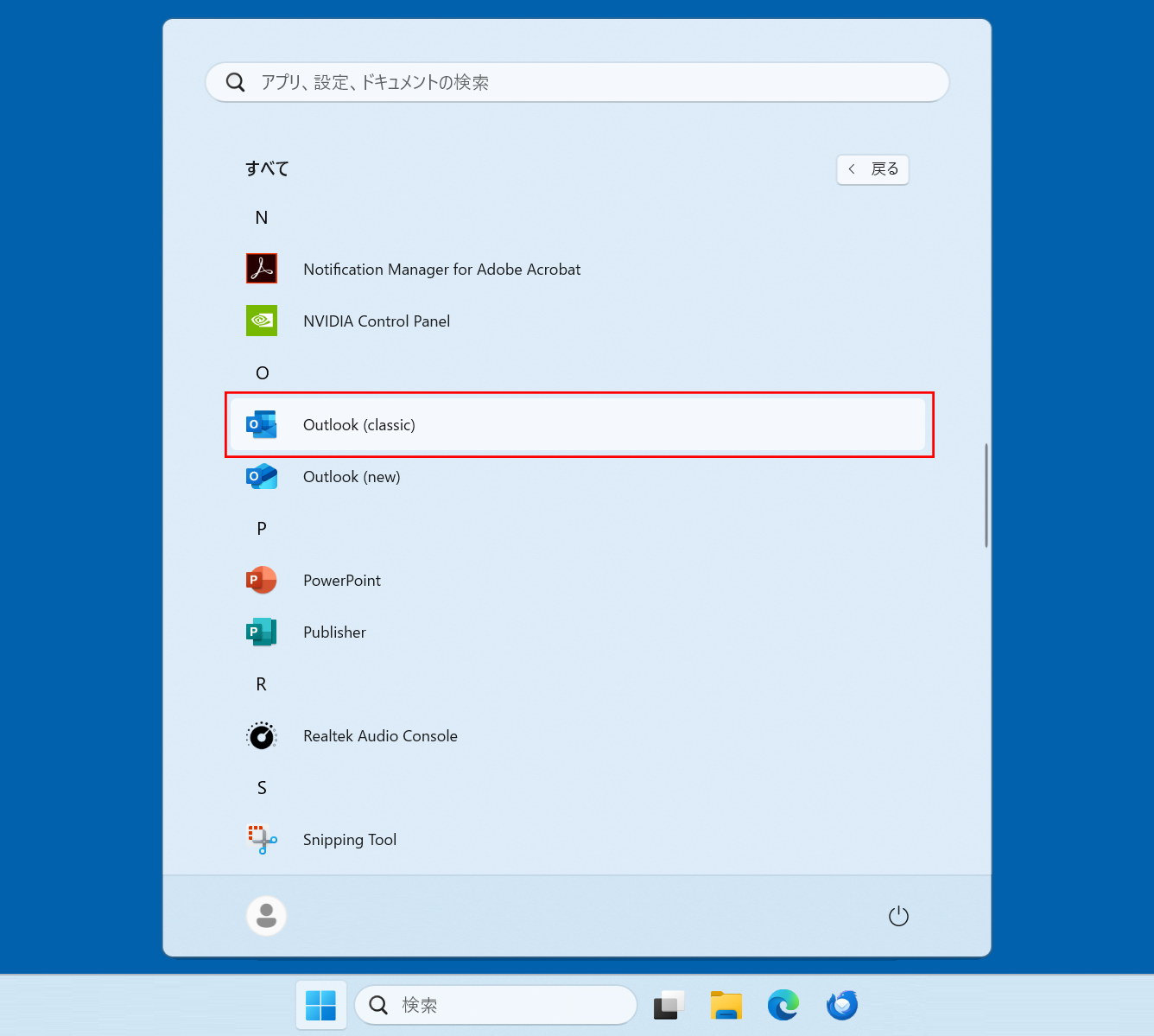Image resolution: width=1154 pixels, height=1036 pixels.
Task: Click the taskbar 検索 search box
Action: 496,1005
